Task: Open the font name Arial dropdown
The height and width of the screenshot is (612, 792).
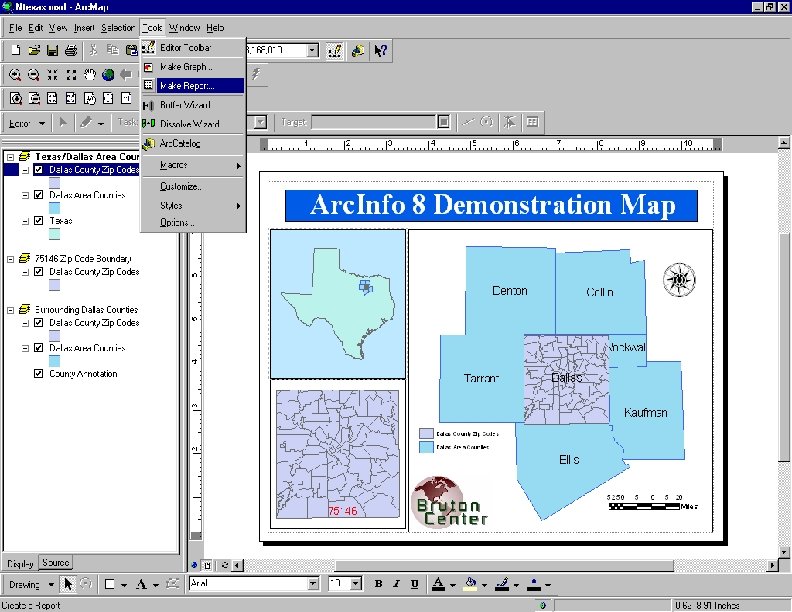Action: 313,584
